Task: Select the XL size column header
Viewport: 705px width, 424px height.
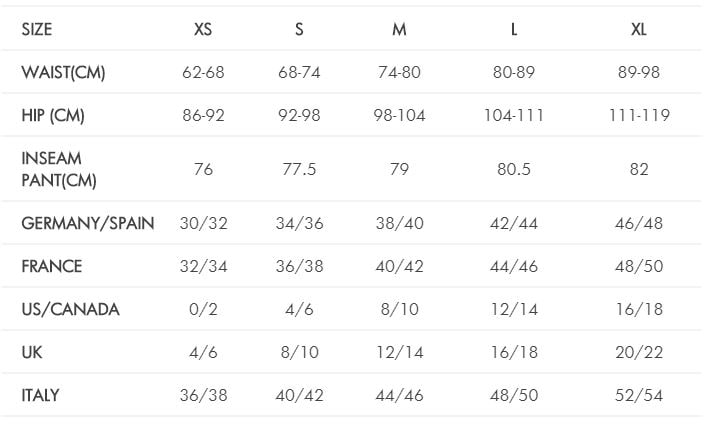Action: click(x=638, y=29)
